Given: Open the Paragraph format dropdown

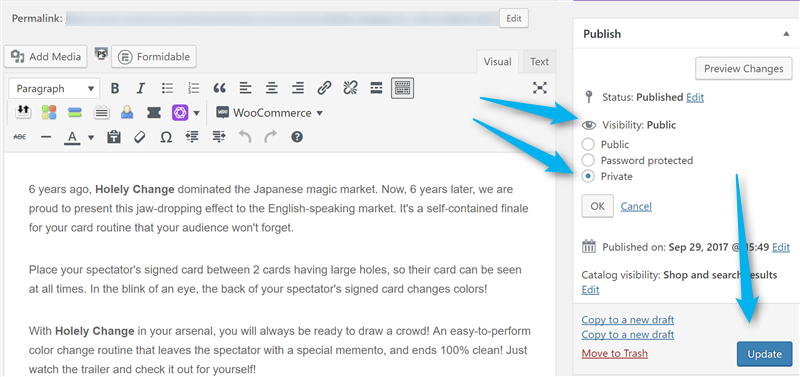Looking at the screenshot, I should pyautogui.click(x=54, y=89).
